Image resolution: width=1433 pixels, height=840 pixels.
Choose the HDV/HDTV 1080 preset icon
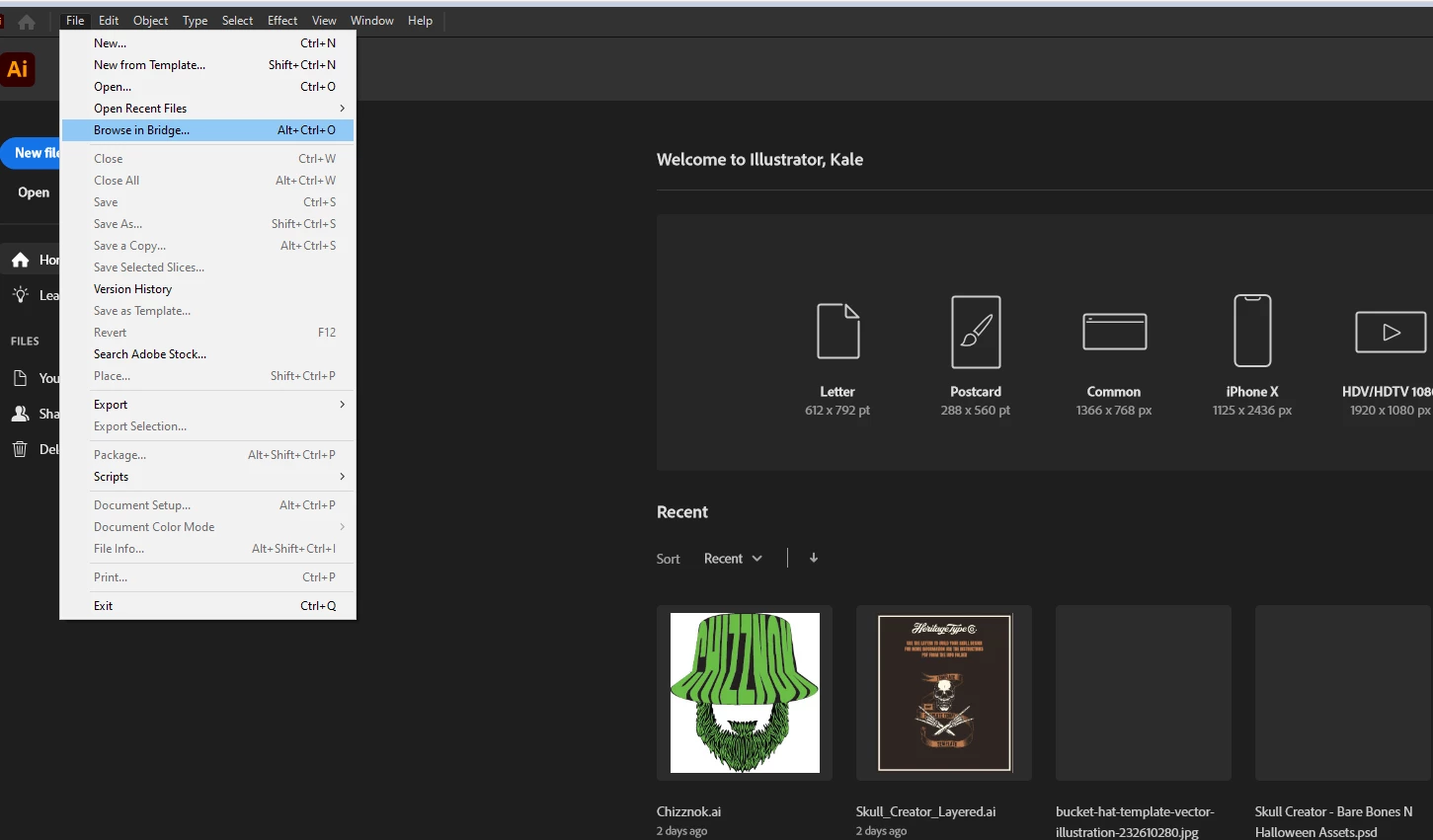(x=1391, y=332)
